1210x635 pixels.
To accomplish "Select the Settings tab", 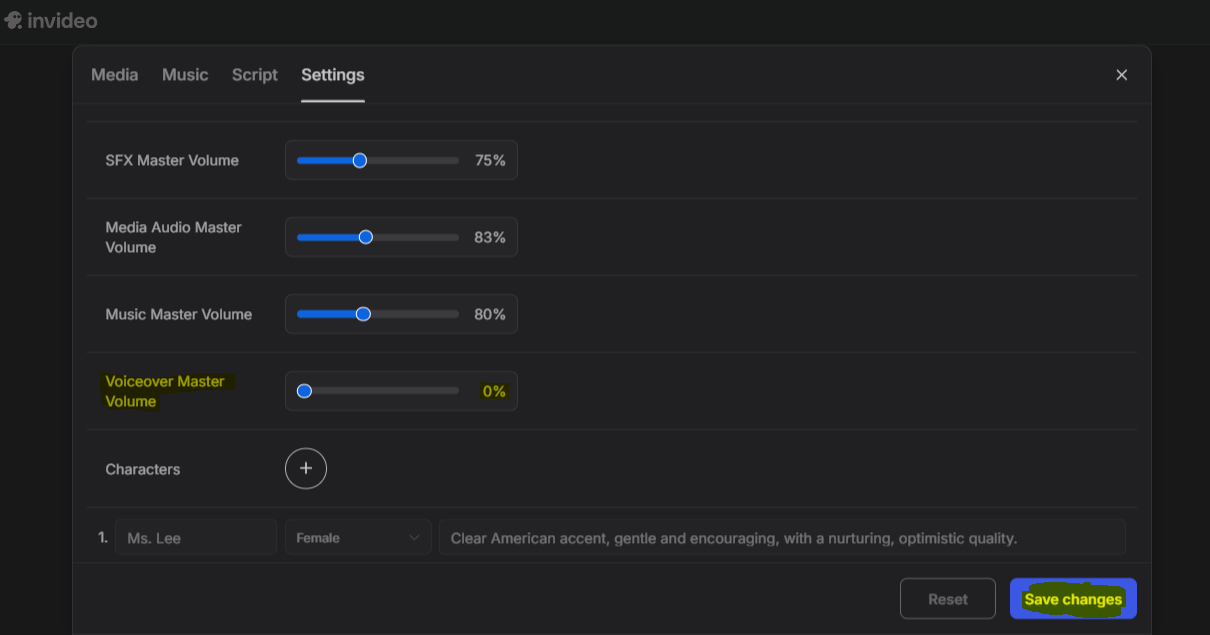I will 333,75.
